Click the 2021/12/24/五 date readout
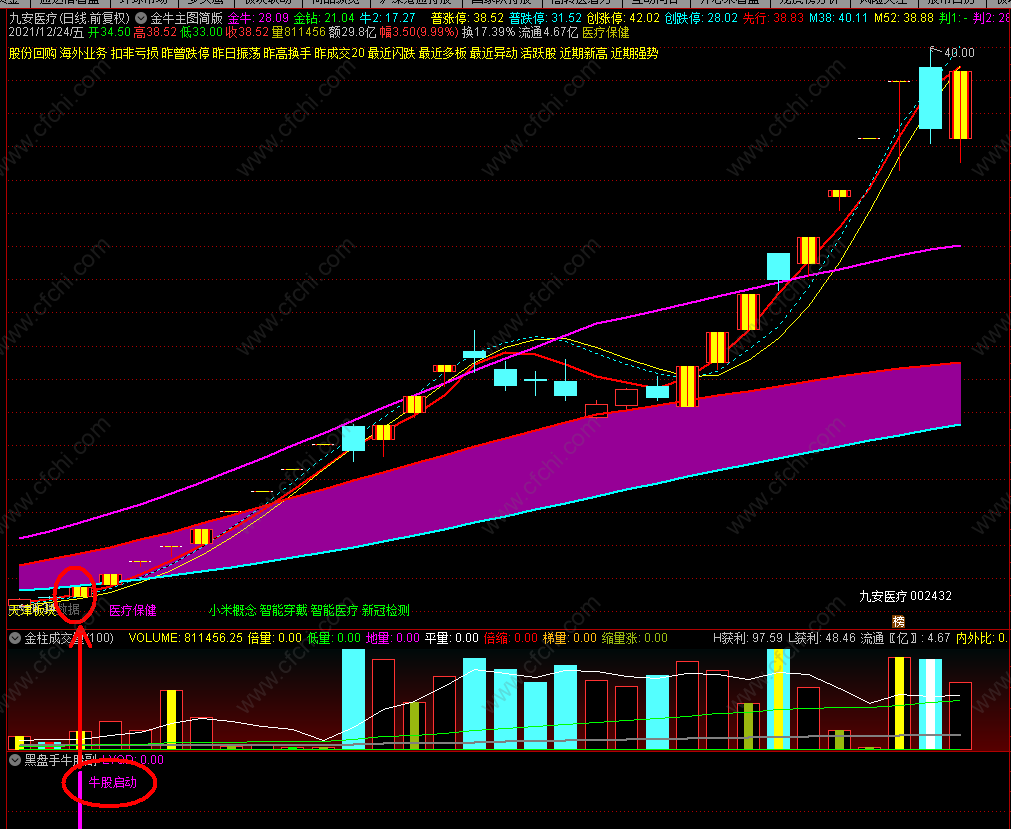 pos(46,32)
